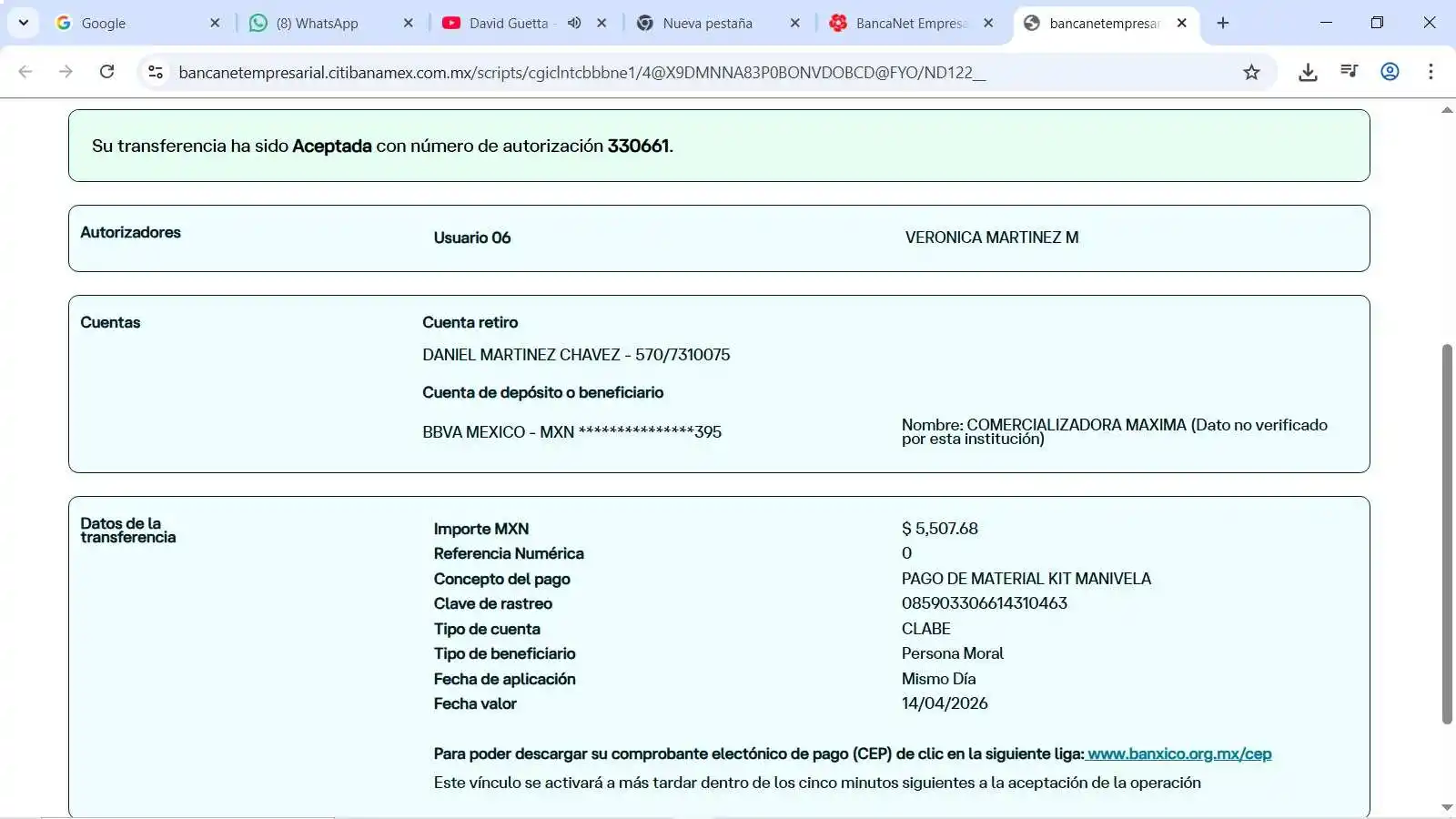
Task: Open a new tab with plus button
Action: click(1223, 23)
